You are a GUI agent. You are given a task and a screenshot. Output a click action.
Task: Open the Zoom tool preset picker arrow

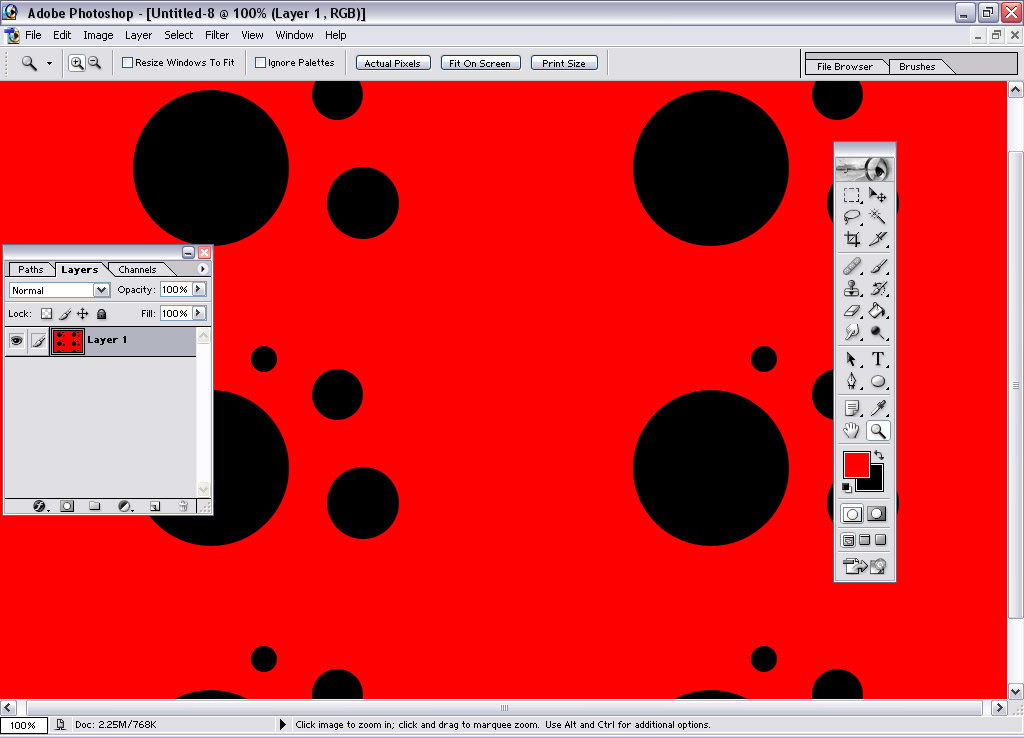click(49, 63)
